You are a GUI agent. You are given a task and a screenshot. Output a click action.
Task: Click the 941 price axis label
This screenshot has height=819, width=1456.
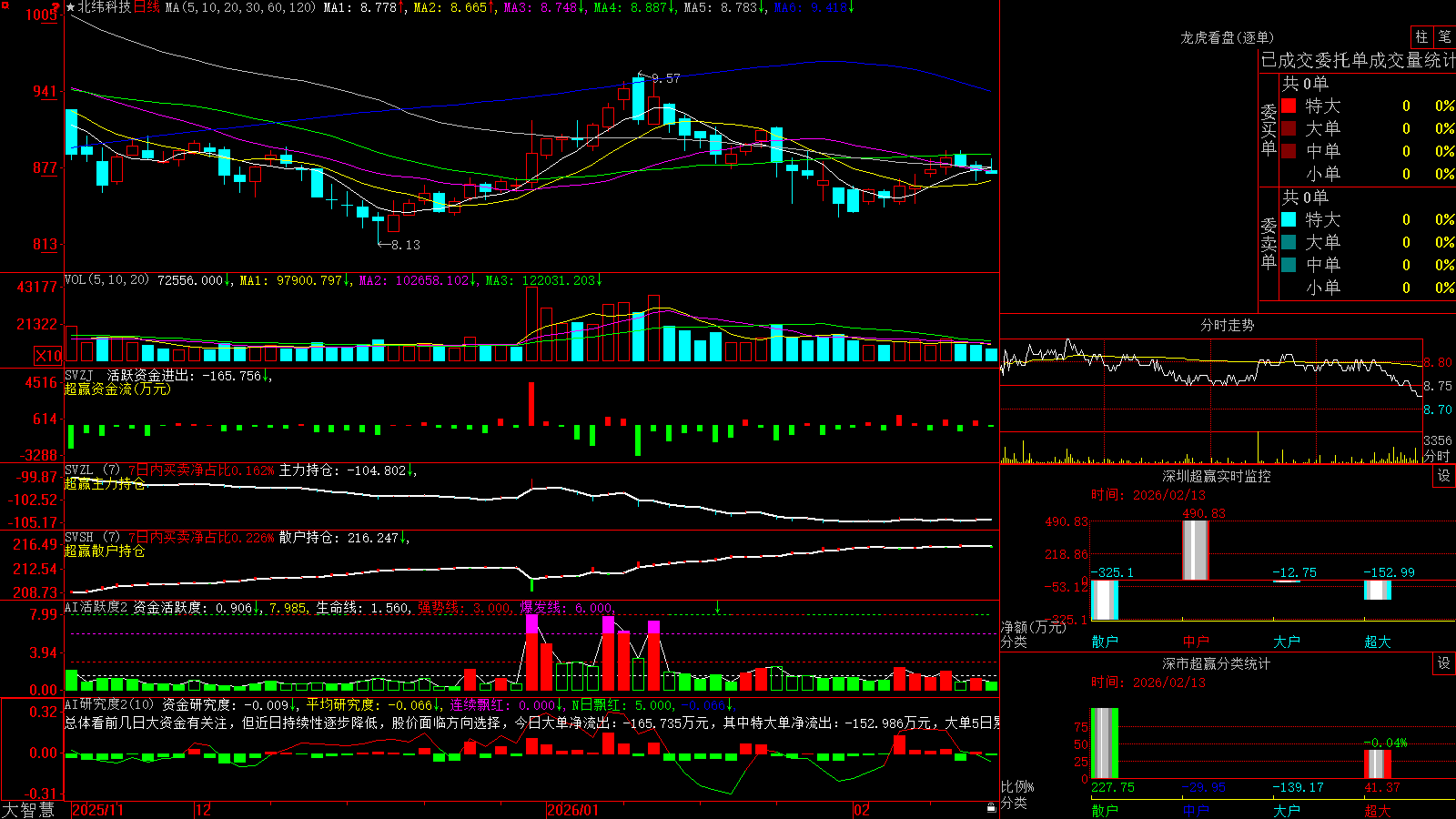click(x=45, y=91)
